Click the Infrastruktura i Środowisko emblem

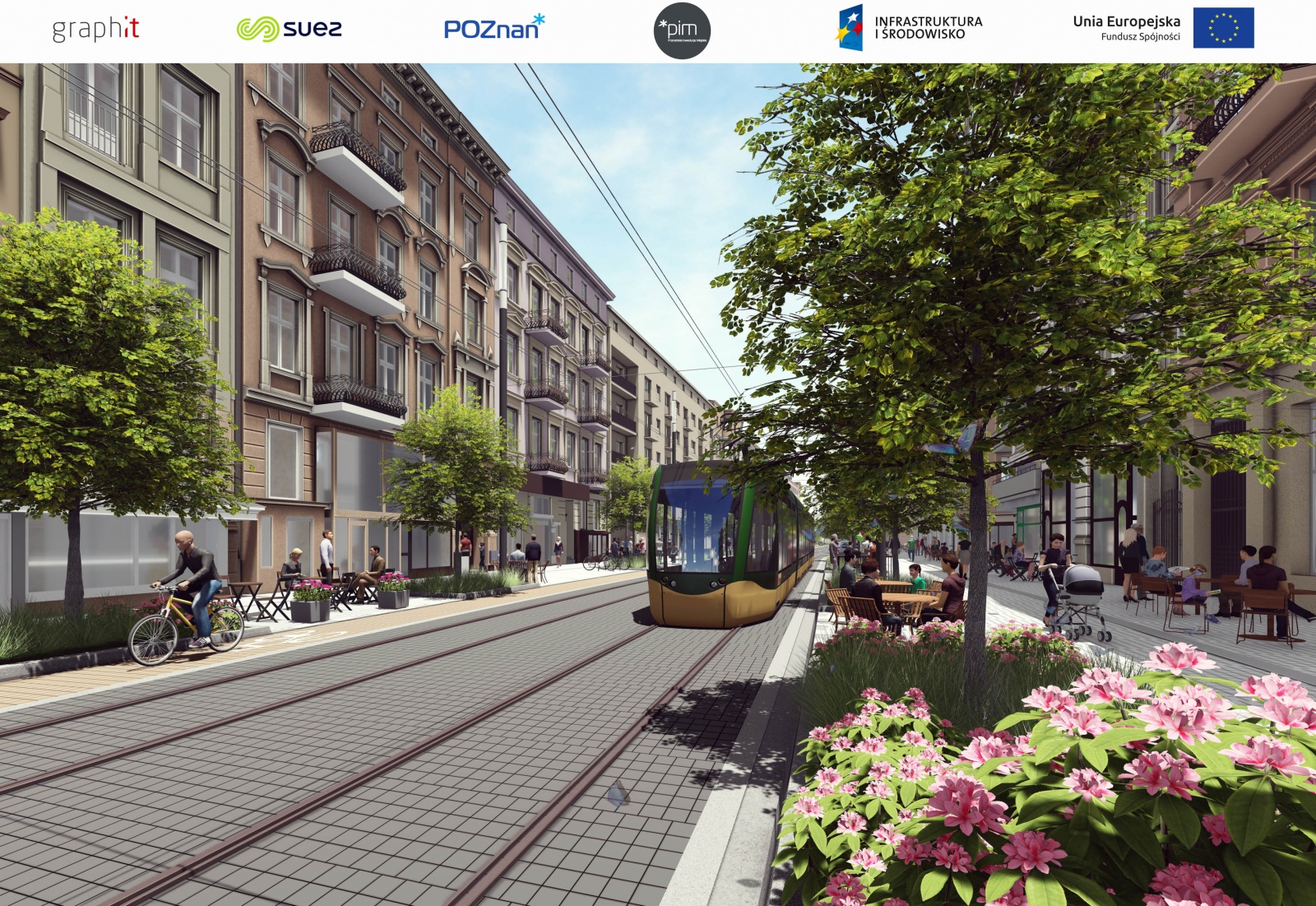pyautogui.click(x=850, y=28)
